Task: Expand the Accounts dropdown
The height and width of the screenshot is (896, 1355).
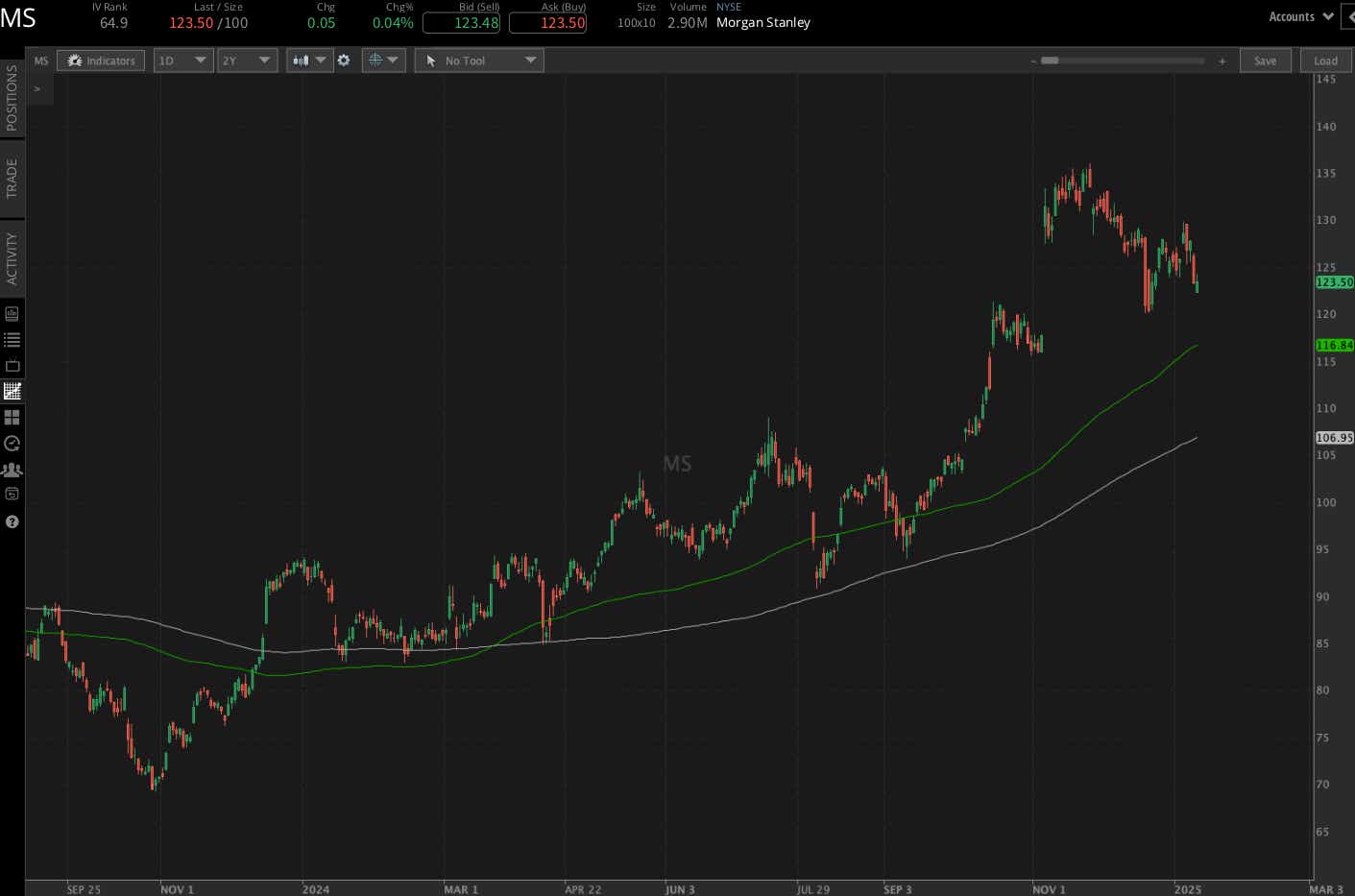Action: pos(1300,16)
